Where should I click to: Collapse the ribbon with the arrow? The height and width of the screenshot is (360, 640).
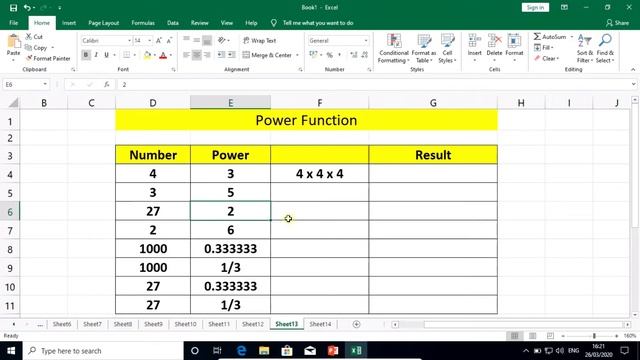[x=633, y=70]
